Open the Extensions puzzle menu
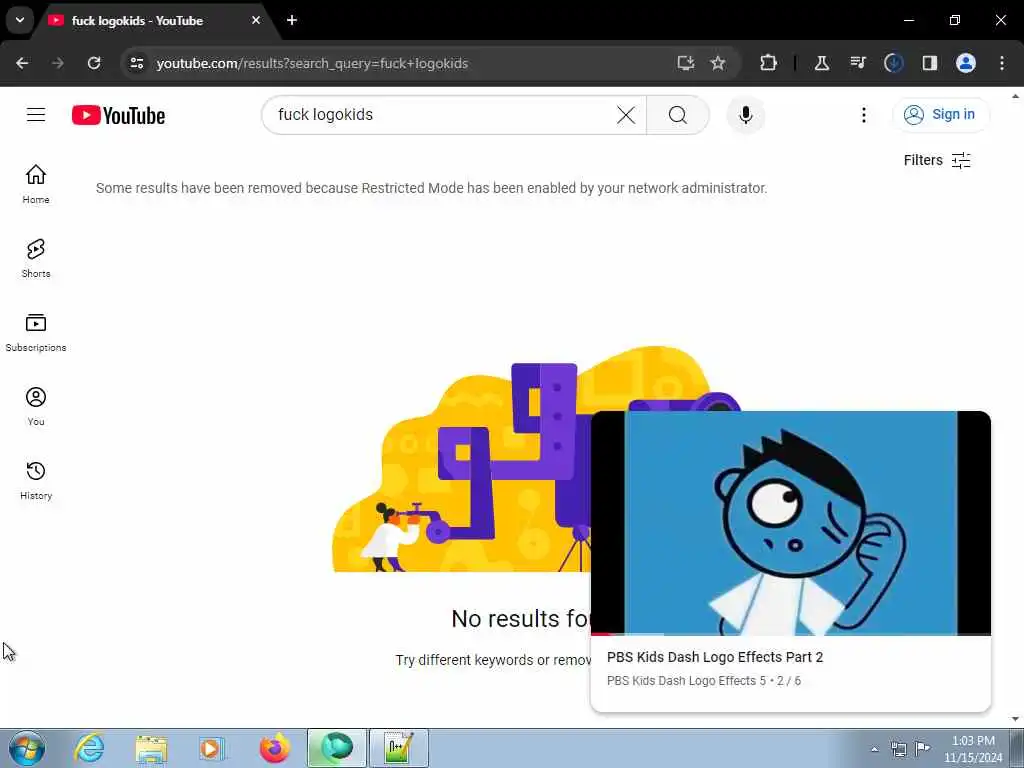 tap(769, 63)
